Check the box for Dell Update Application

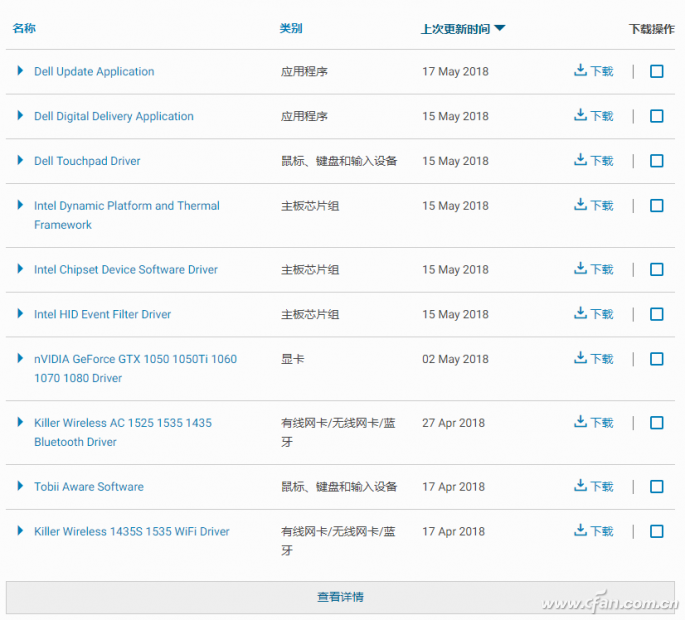click(657, 71)
